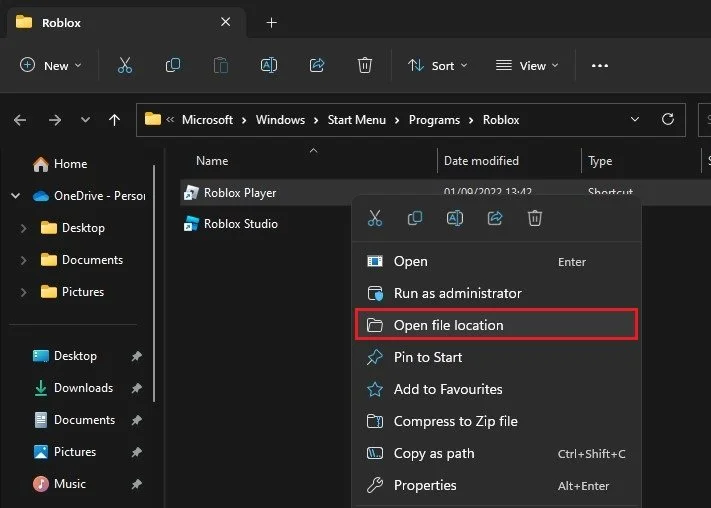Click the Cut scissors icon in context menu

375,218
